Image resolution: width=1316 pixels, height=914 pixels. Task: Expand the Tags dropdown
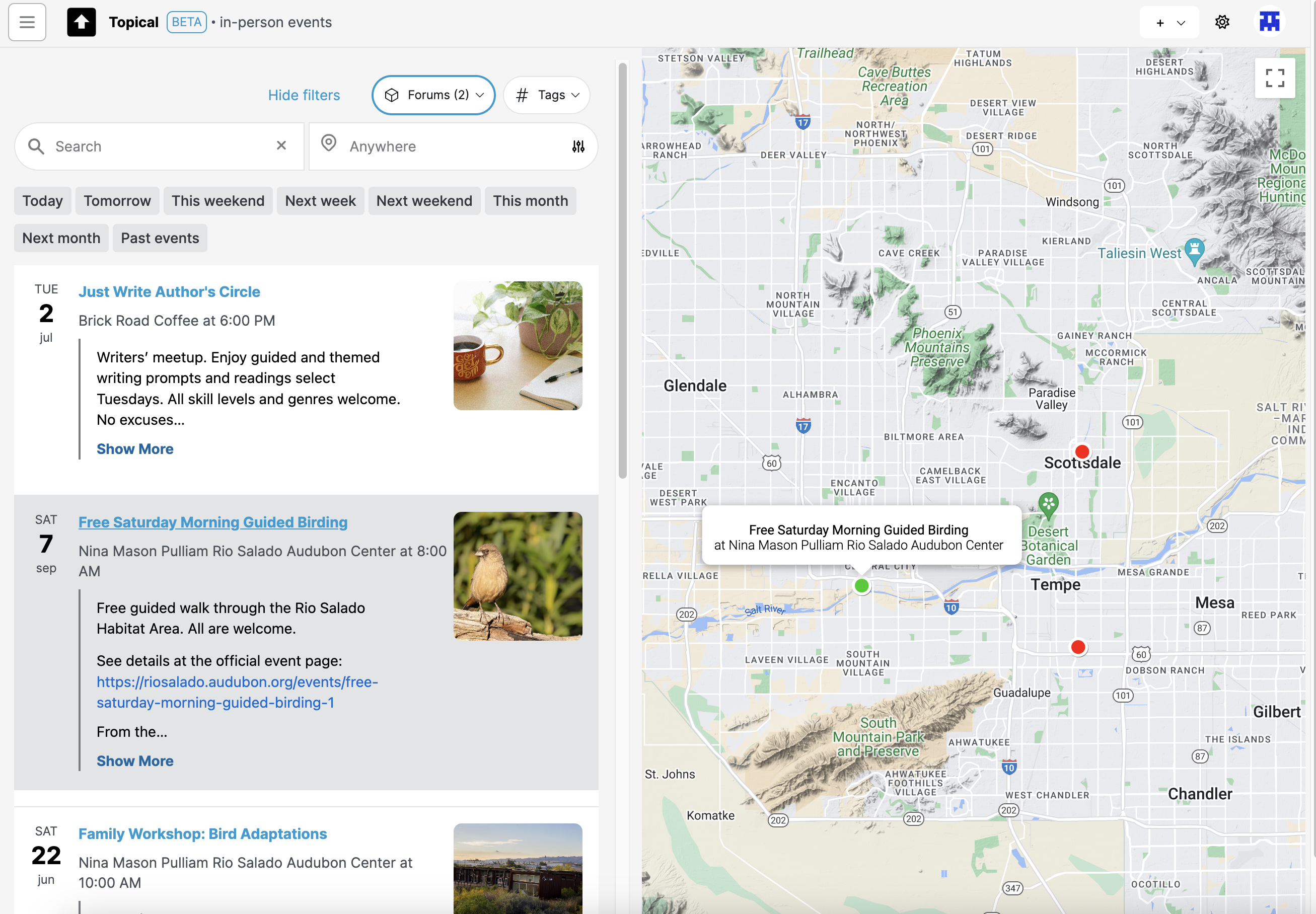(547, 95)
